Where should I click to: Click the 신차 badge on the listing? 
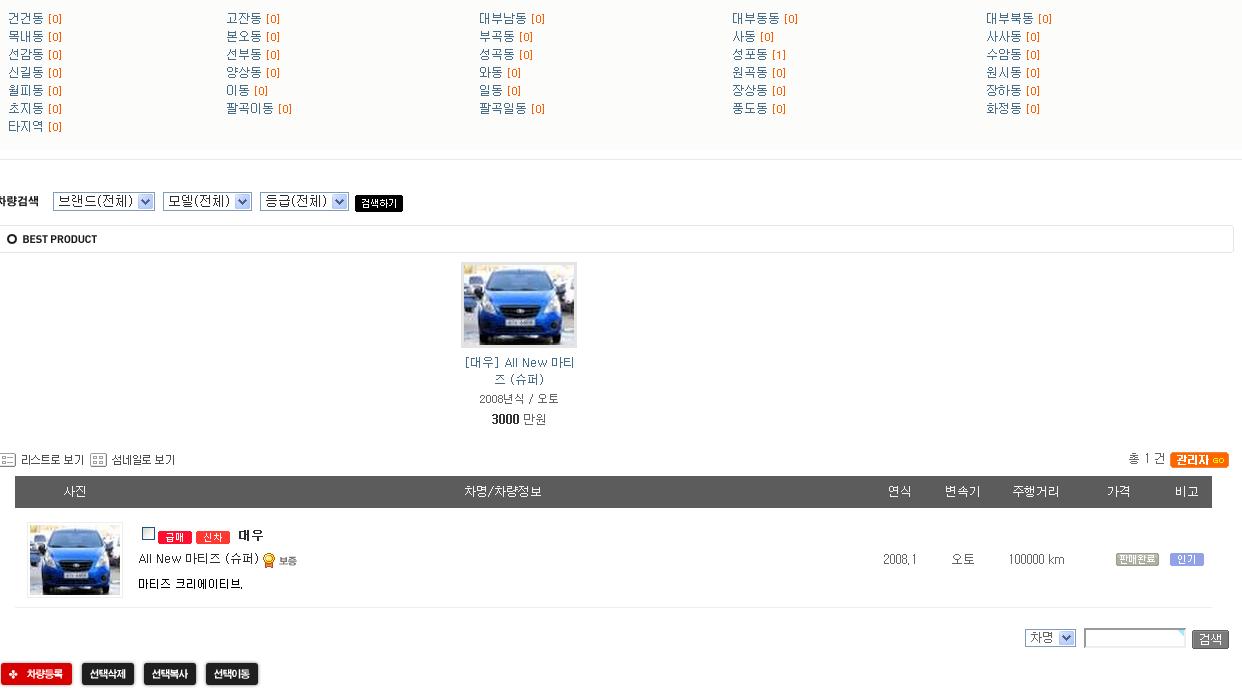(x=213, y=537)
